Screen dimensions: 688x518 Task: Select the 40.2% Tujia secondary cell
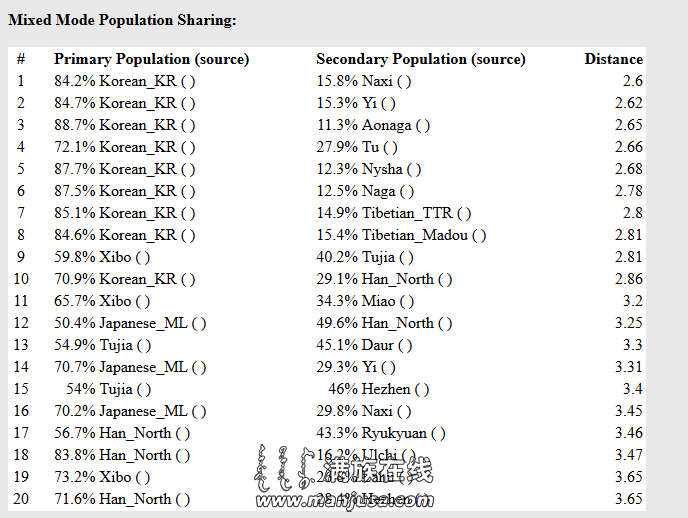tap(365, 257)
